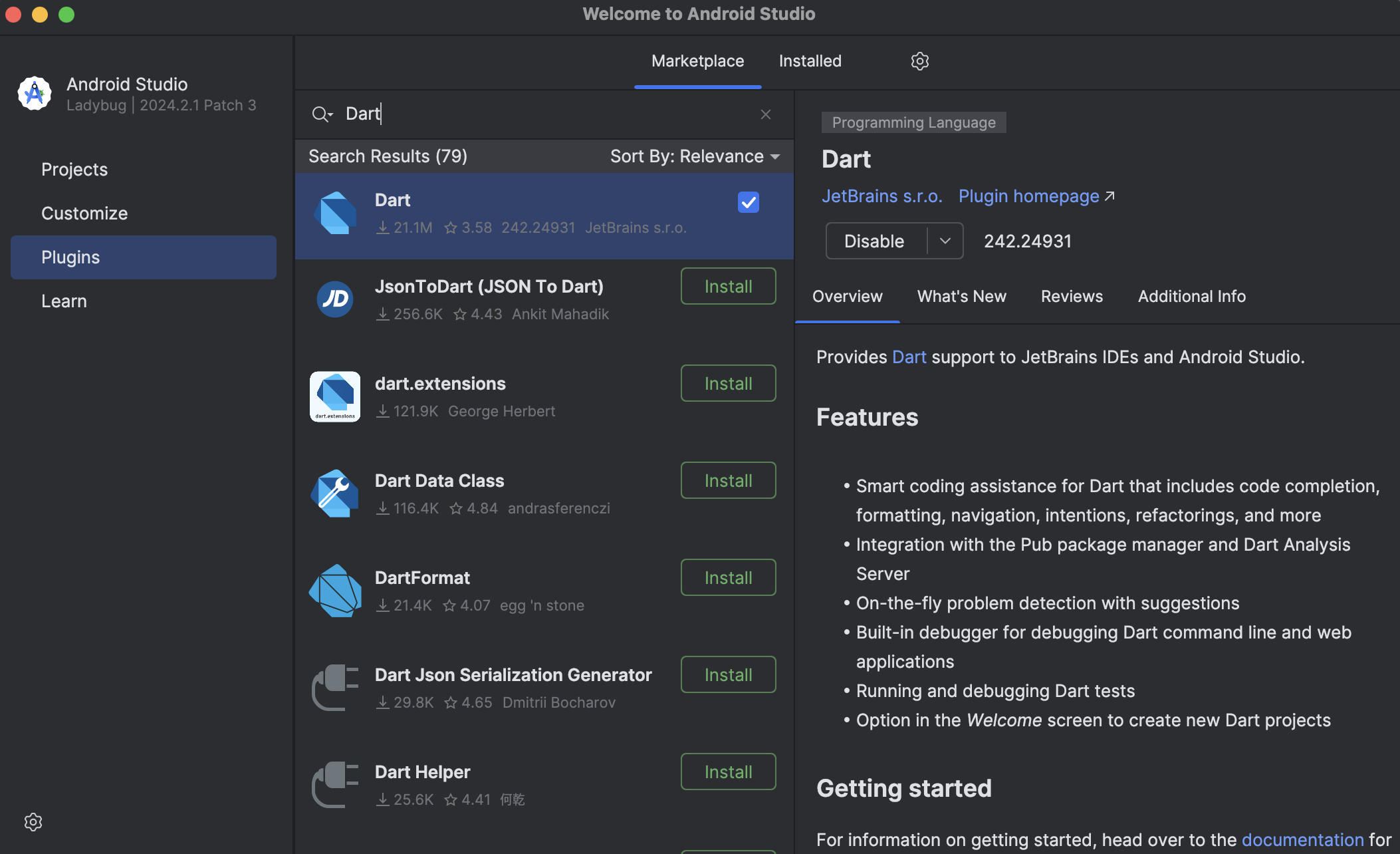This screenshot has width=1400, height=854.
Task: Uncheck the Dart plugin enabled checkbox
Action: (749, 202)
